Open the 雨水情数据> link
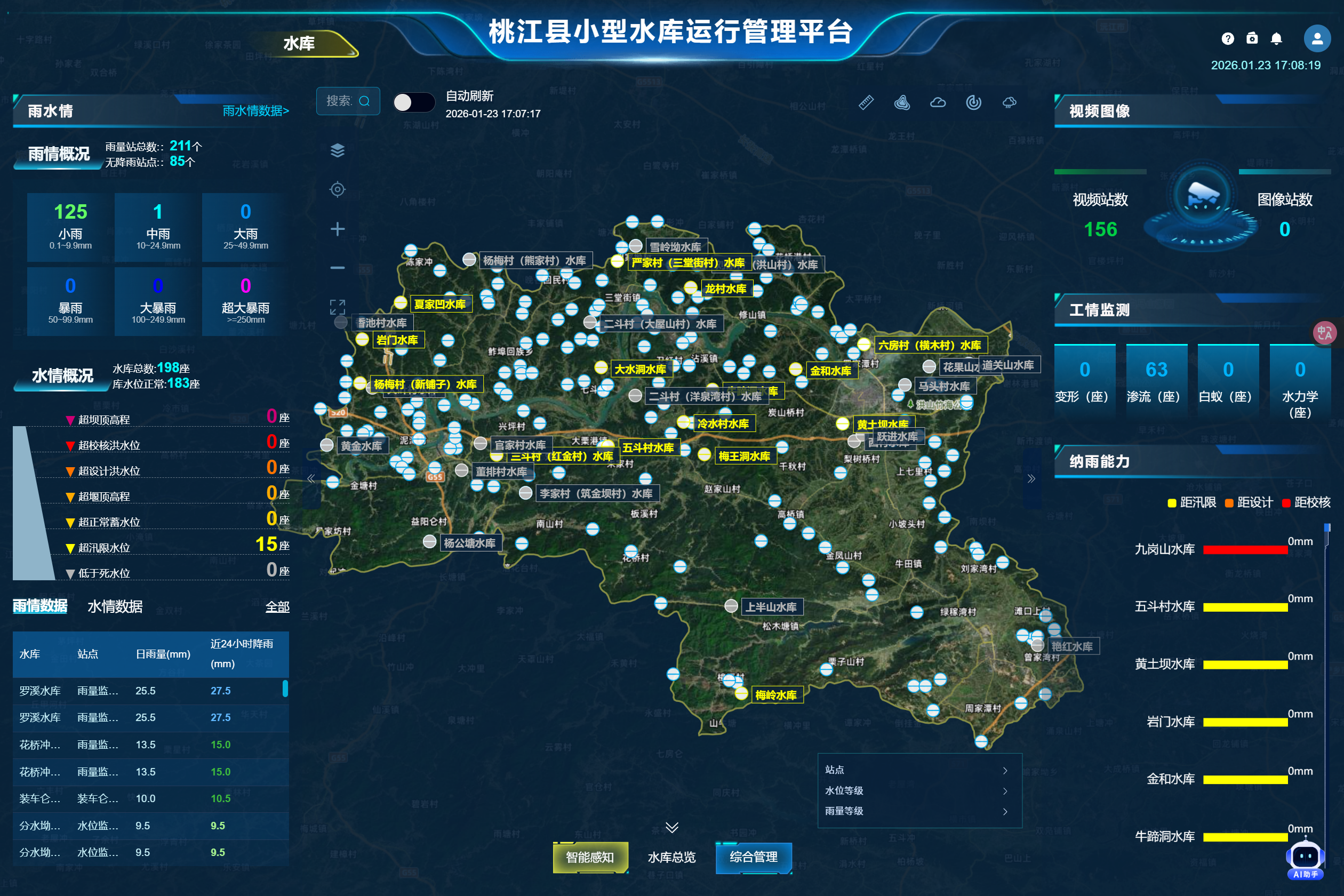 pos(255,111)
